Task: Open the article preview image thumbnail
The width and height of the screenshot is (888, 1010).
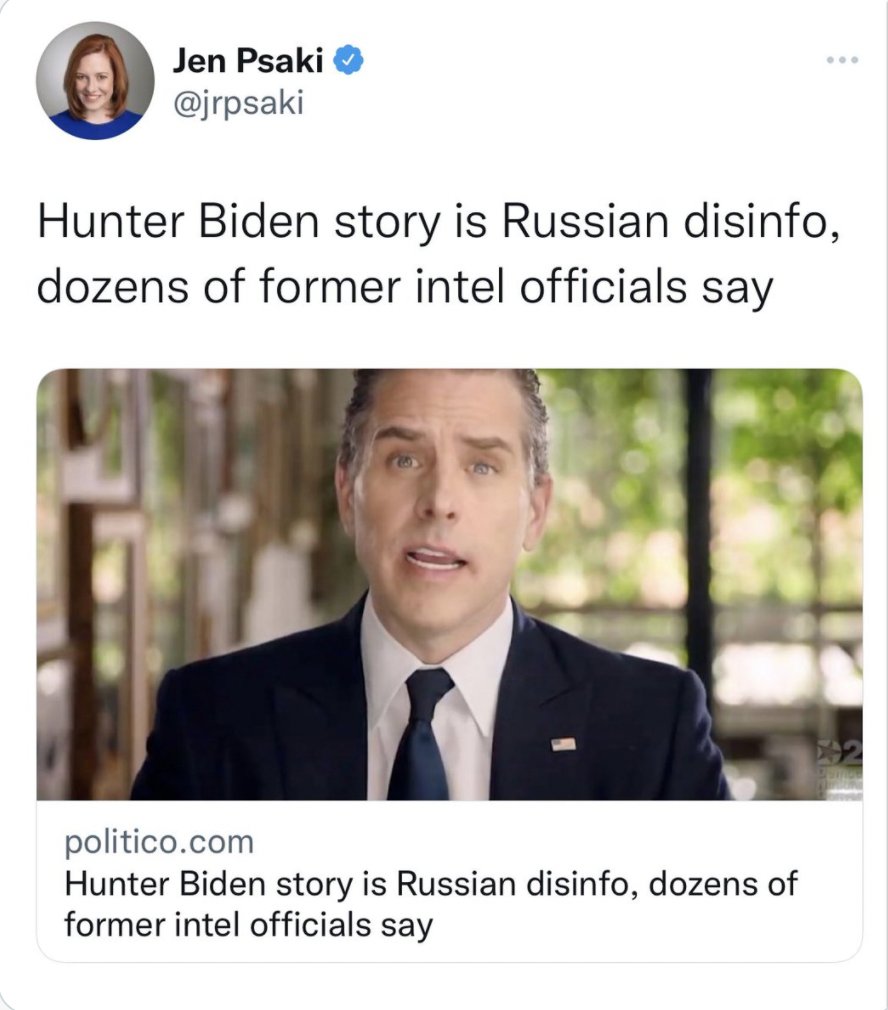Action: point(449,584)
